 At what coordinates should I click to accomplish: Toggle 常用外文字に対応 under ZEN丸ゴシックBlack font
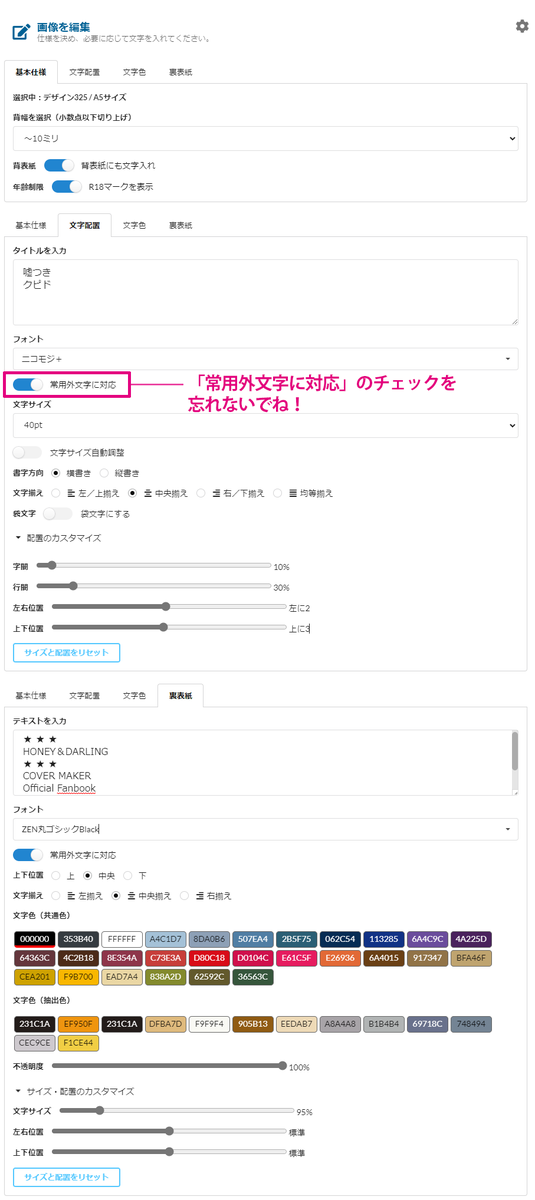[x=28, y=855]
